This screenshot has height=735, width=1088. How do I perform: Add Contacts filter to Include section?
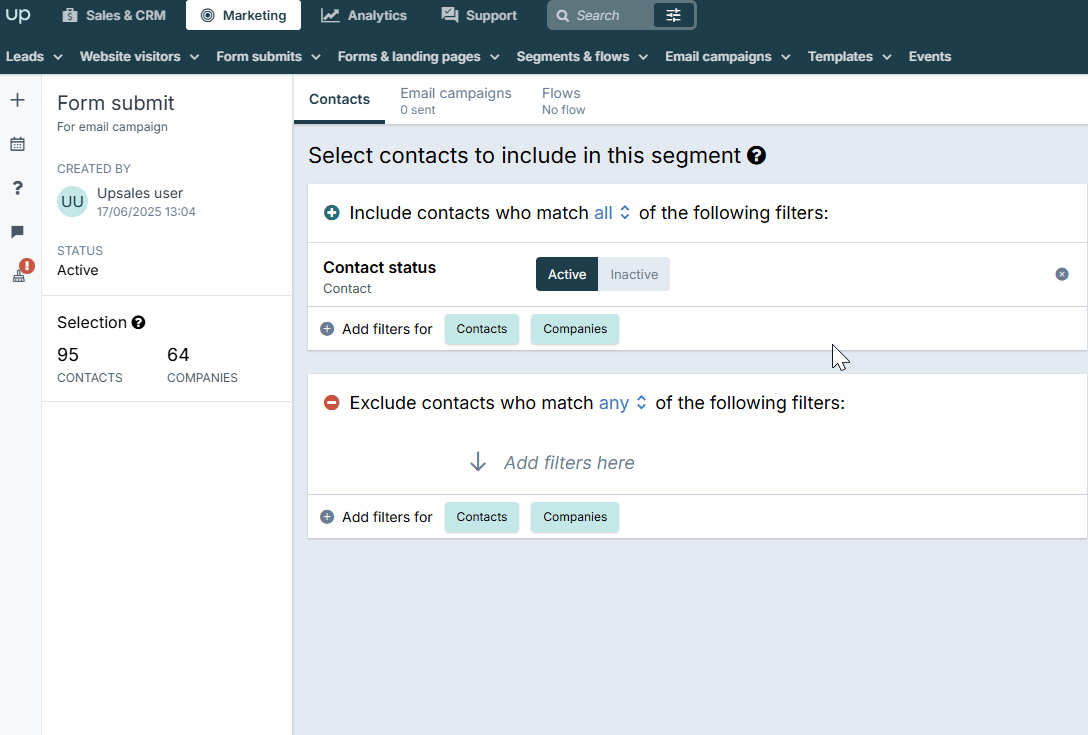tap(482, 329)
